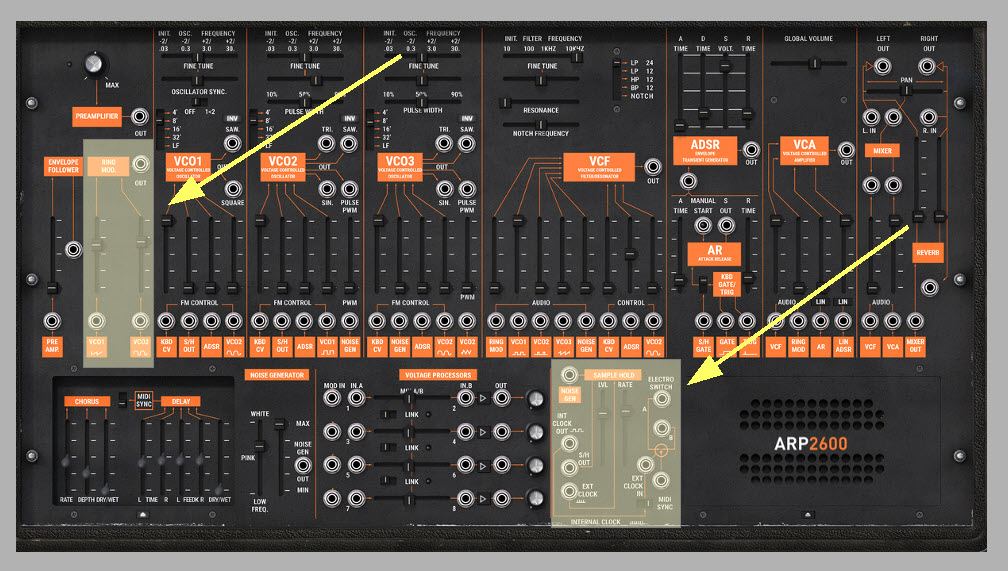Click the VCF module label

pos(599,167)
